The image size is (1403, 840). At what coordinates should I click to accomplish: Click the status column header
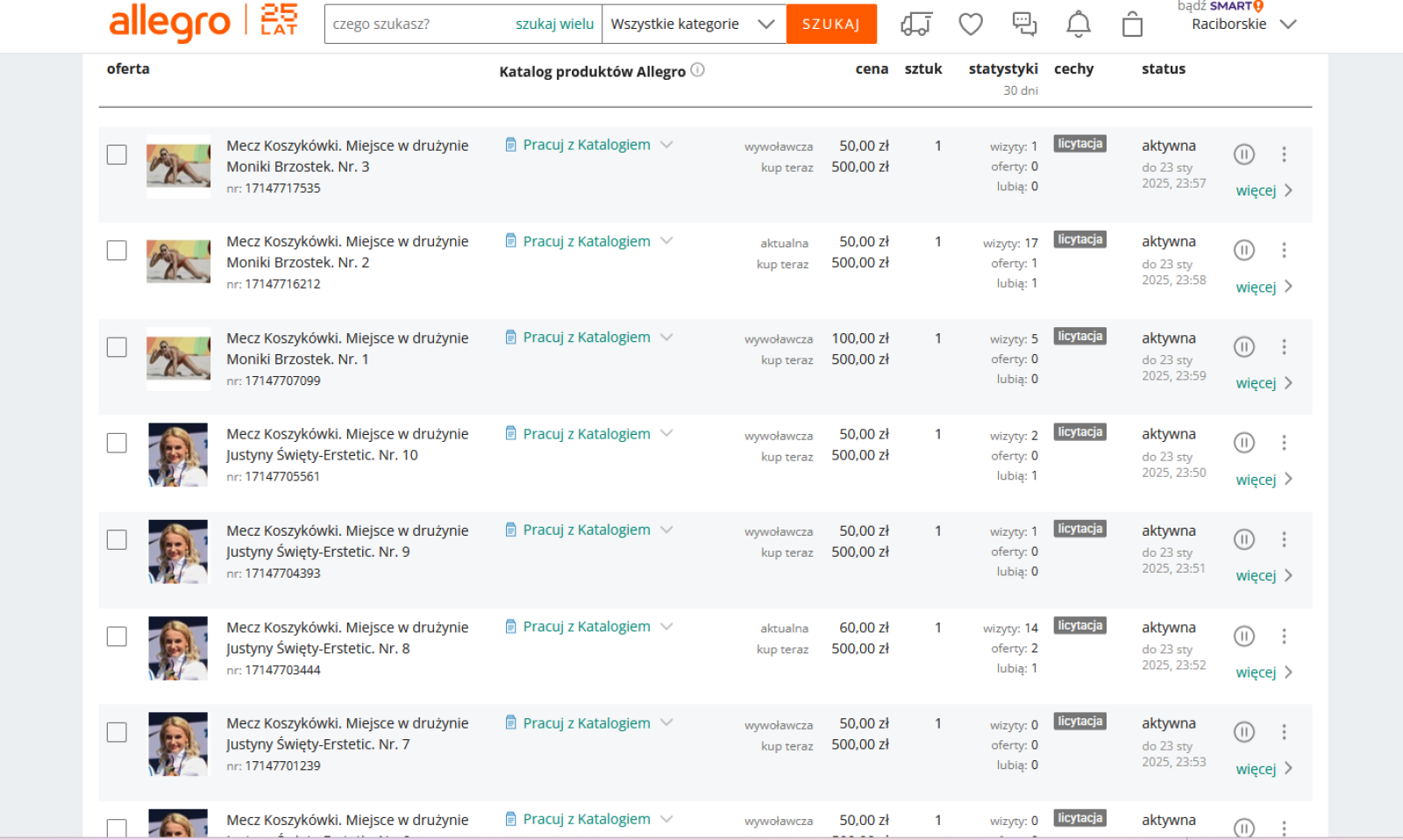[x=1163, y=69]
